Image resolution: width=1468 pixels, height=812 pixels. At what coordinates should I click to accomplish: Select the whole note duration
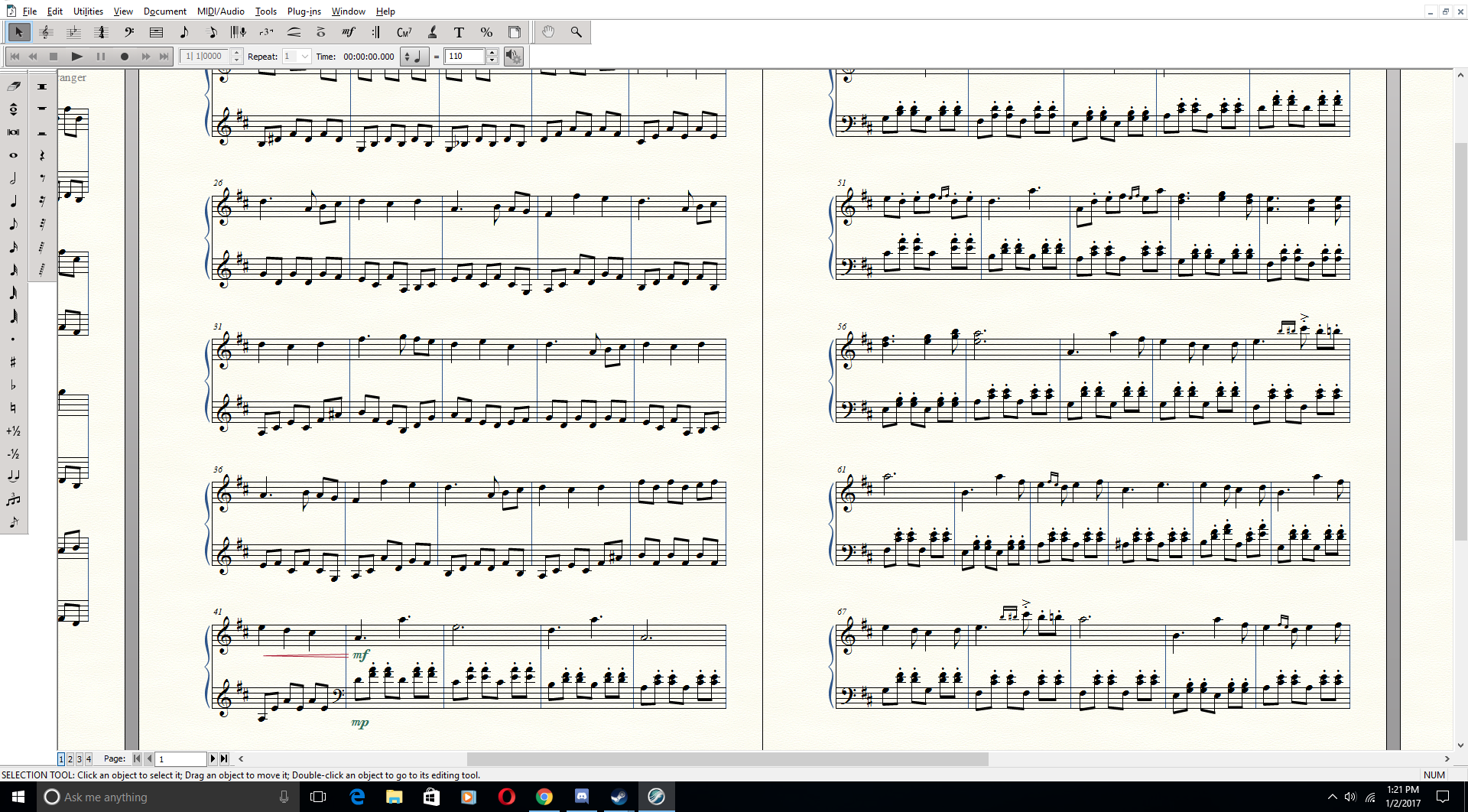coord(14,155)
